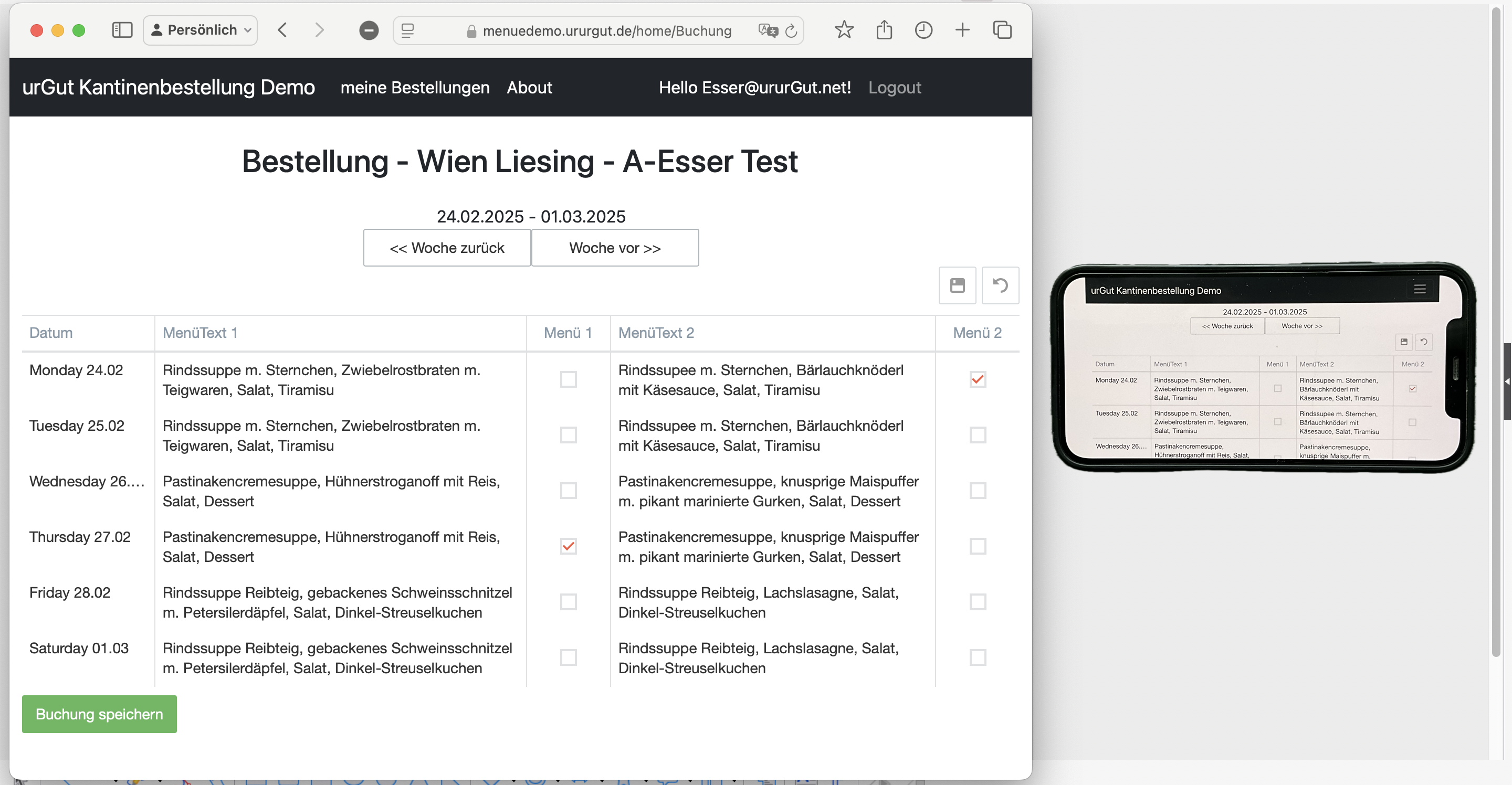Open meine Bestellungen nav item
Viewport: 1512px width, 785px height.
[414, 88]
